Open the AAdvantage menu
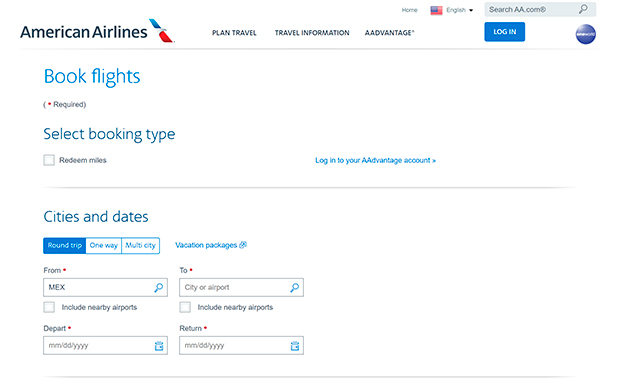The image size is (620, 380). (x=389, y=33)
